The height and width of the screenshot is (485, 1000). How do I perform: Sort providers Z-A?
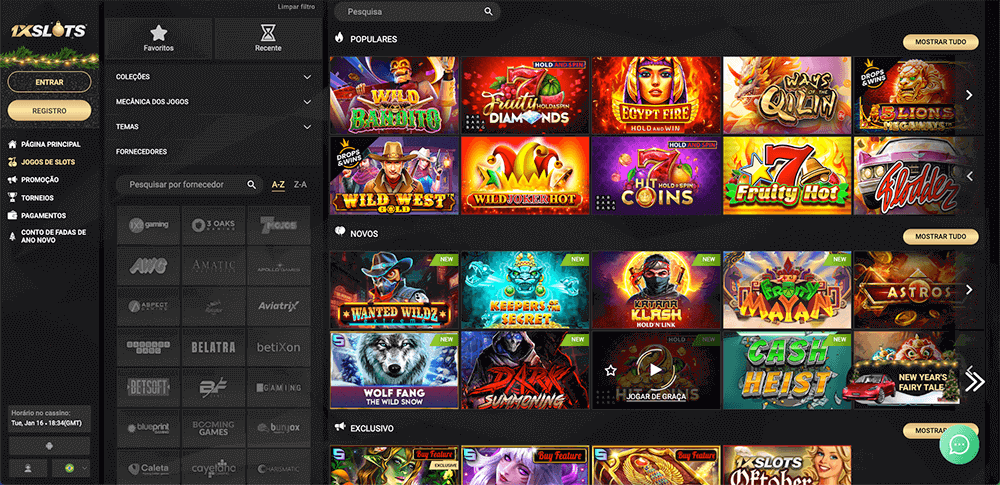(301, 185)
